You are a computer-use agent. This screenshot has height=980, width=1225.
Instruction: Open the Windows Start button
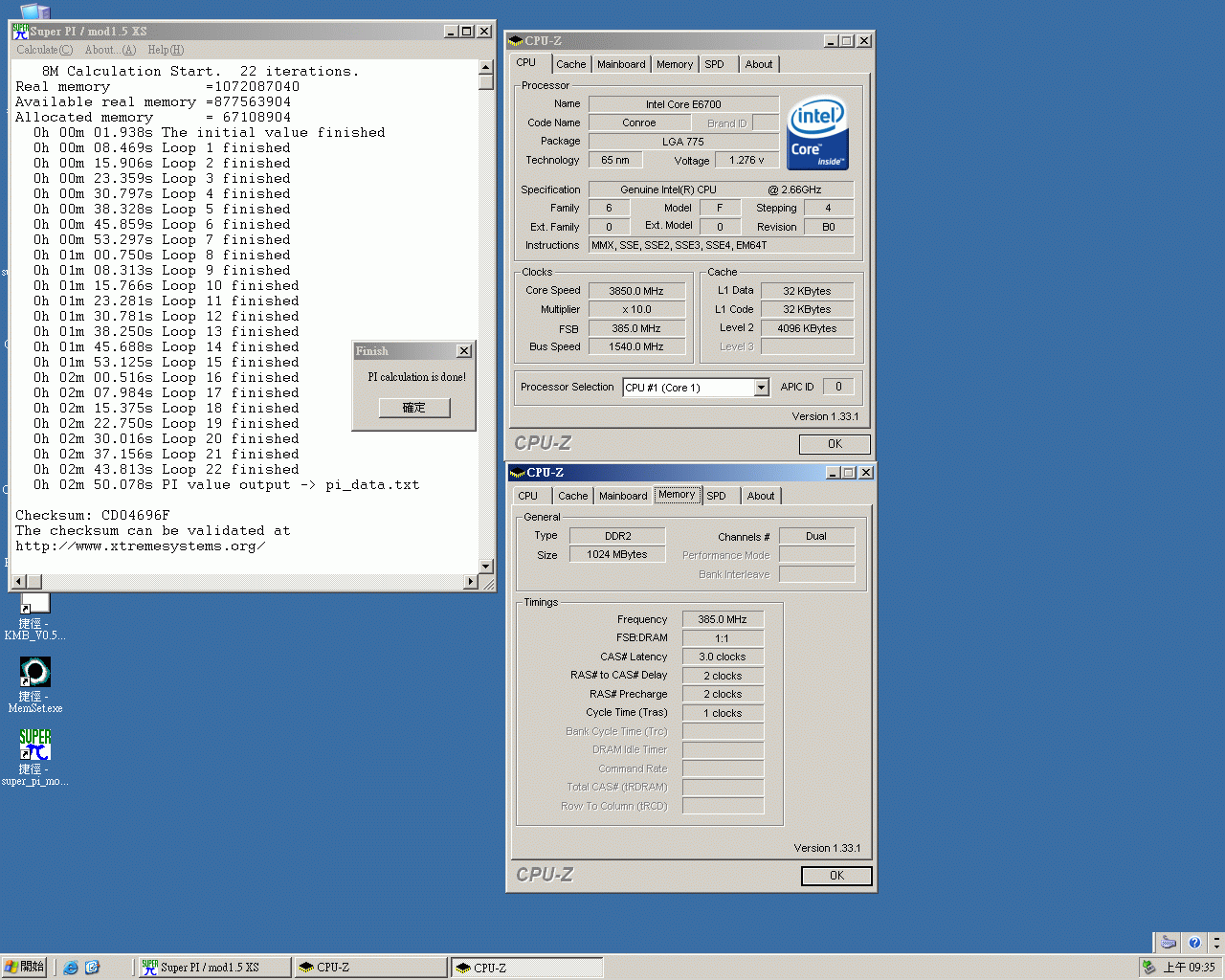(x=24, y=968)
